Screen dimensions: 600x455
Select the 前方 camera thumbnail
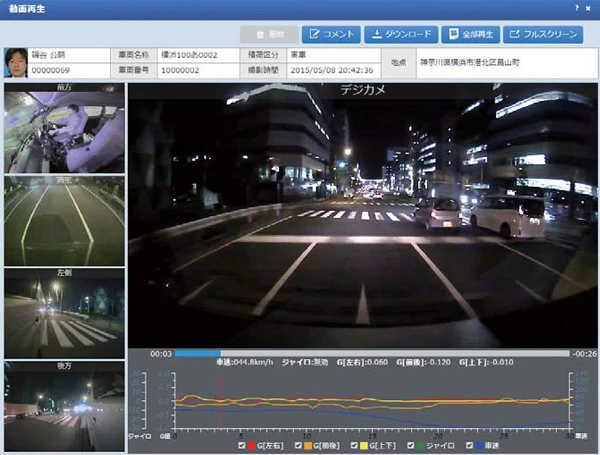click(64, 130)
